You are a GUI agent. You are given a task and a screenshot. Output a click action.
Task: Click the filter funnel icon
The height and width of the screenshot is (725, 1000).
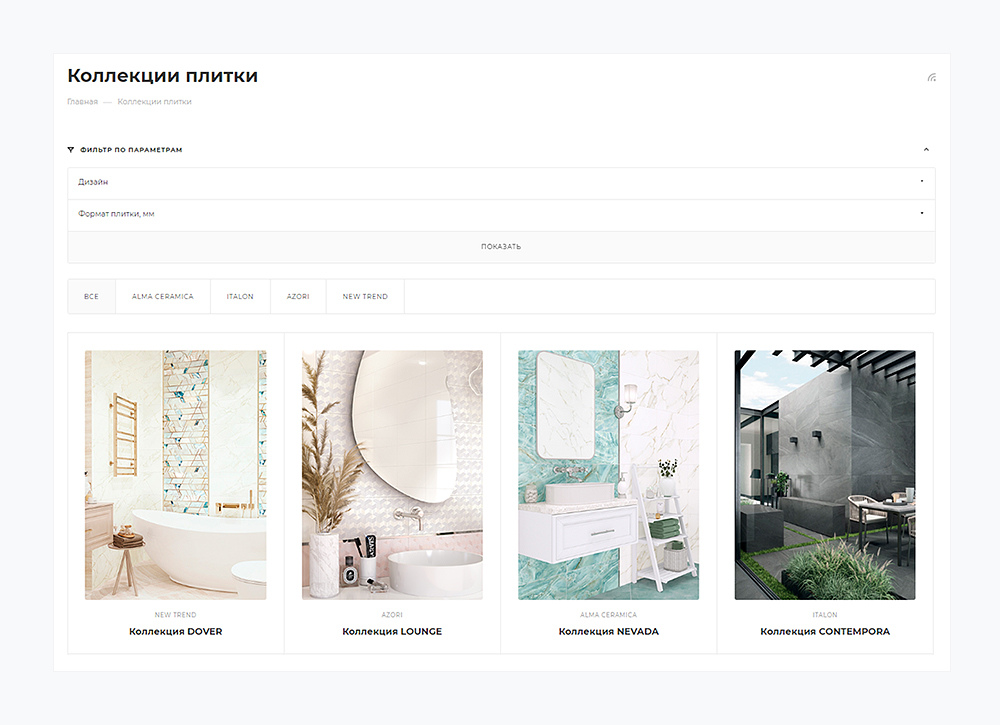(x=71, y=150)
